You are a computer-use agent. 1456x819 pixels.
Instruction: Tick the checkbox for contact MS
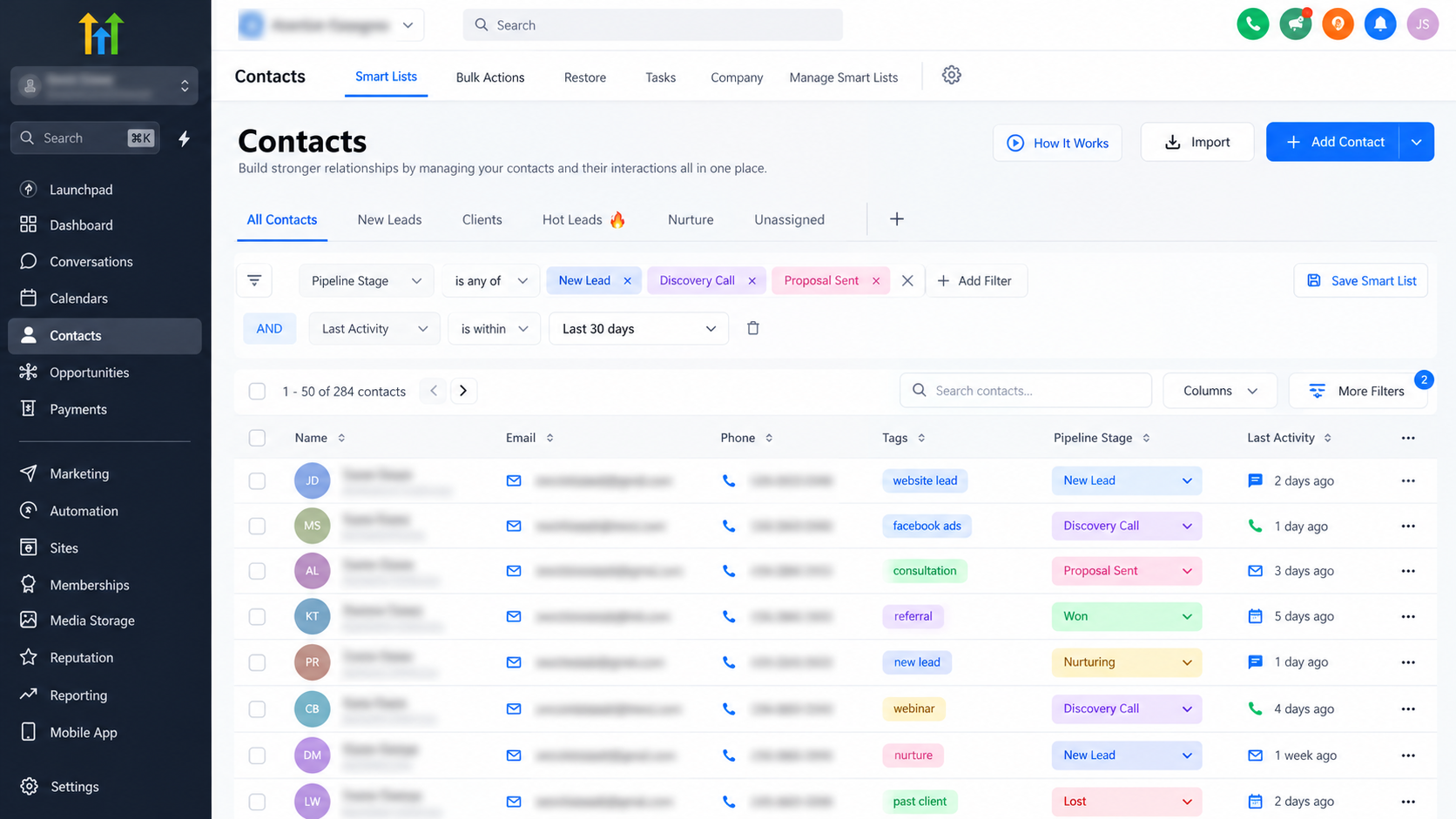click(257, 526)
